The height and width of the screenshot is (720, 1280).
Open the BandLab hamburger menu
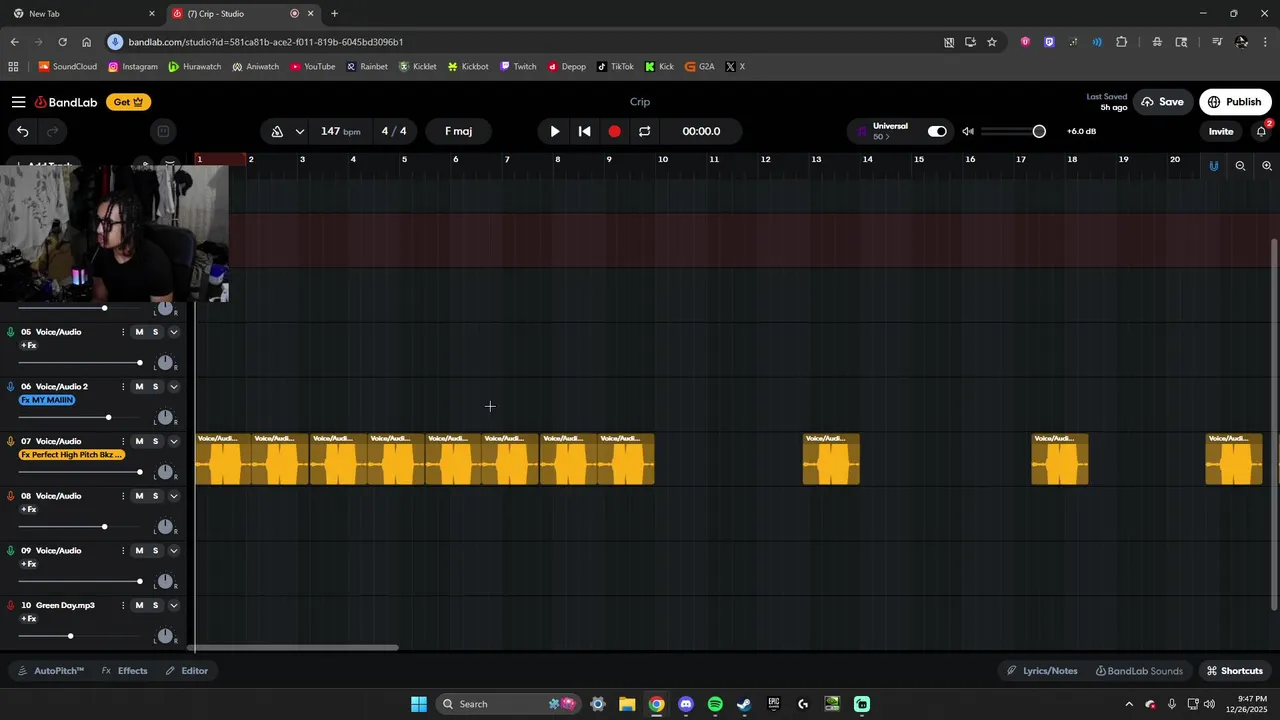[x=18, y=102]
